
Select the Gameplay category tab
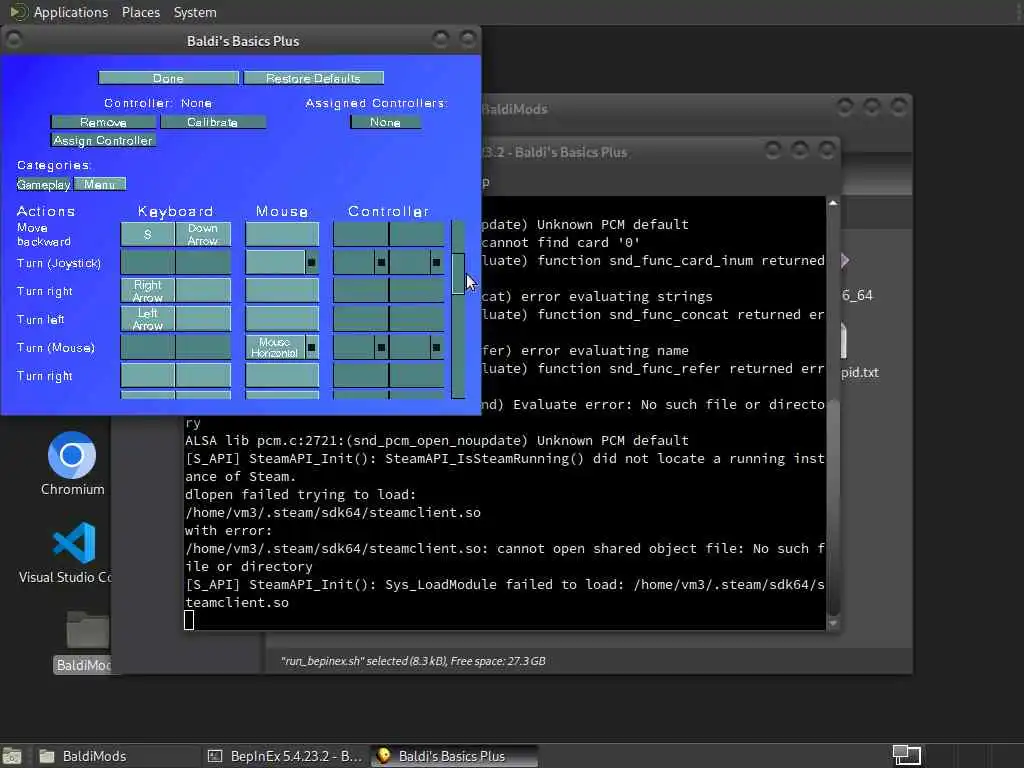(44, 185)
